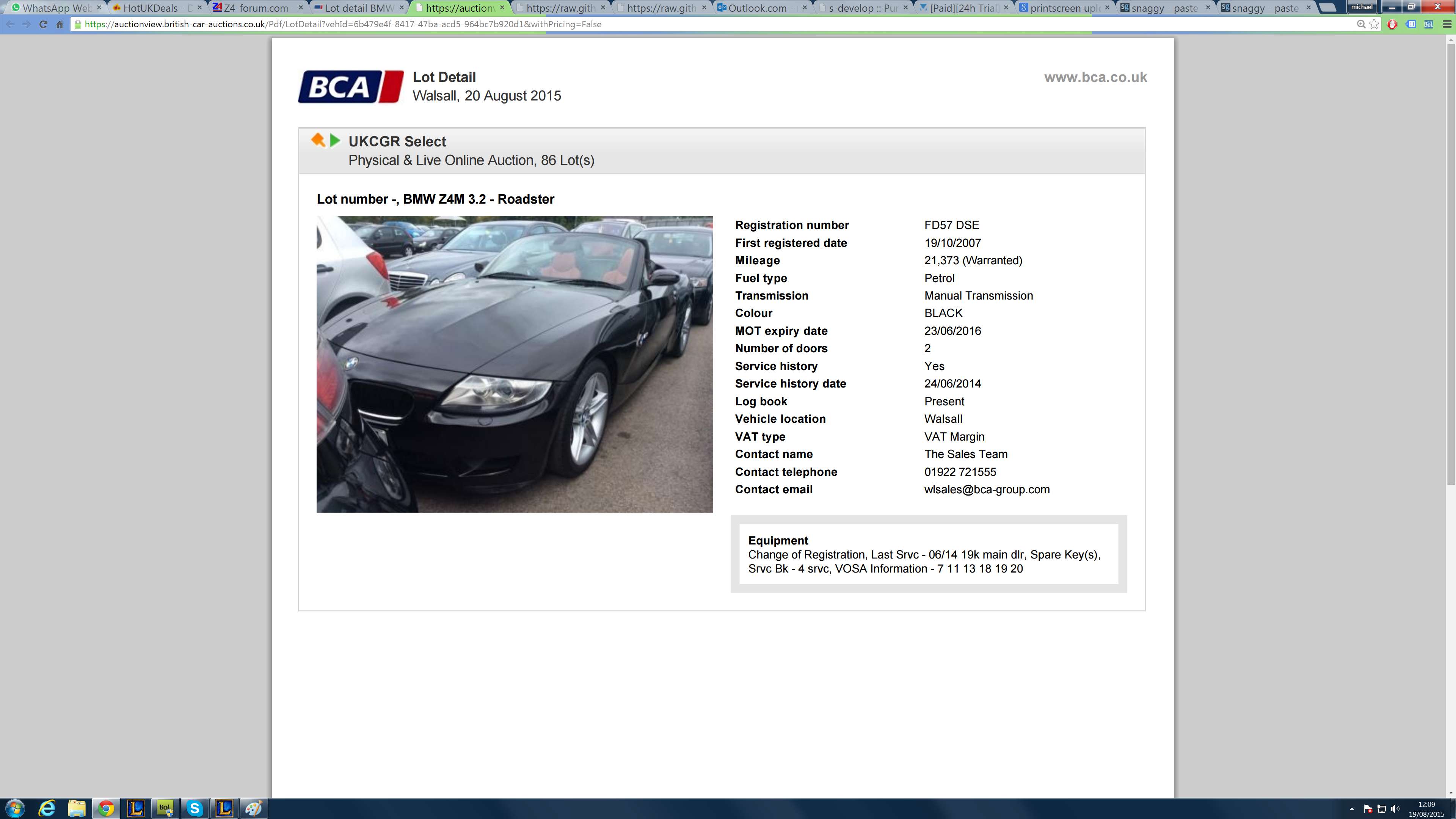This screenshot has width=1456, height=819.
Task: Open the red stop-hand ad blocker extension
Action: pos(1392,24)
